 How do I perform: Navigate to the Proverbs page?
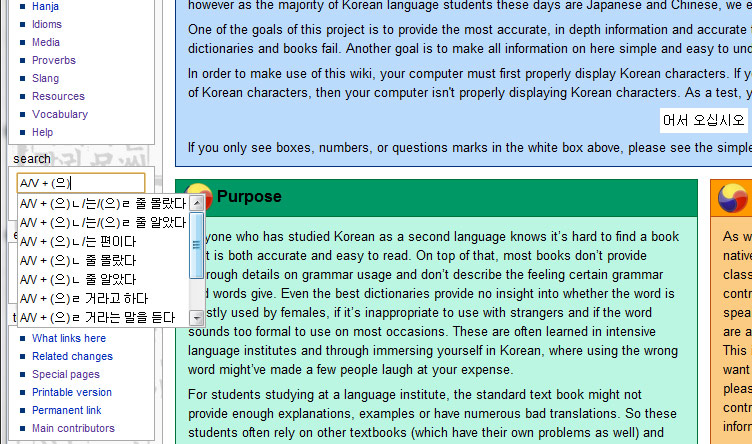(54, 60)
